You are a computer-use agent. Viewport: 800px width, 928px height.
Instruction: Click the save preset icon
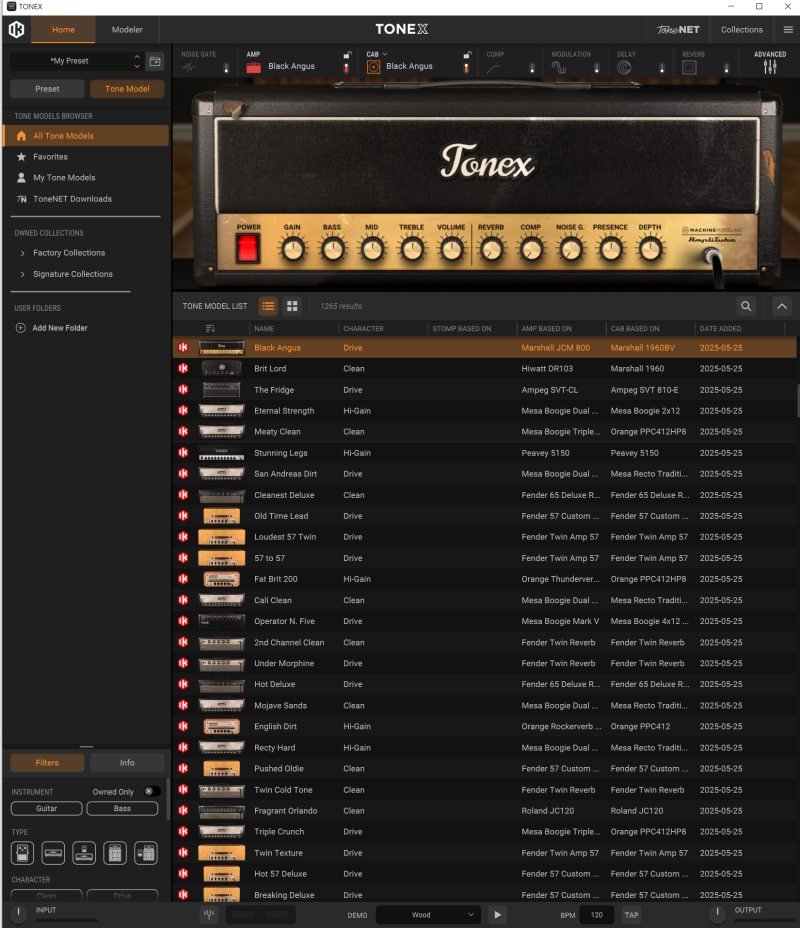155,61
